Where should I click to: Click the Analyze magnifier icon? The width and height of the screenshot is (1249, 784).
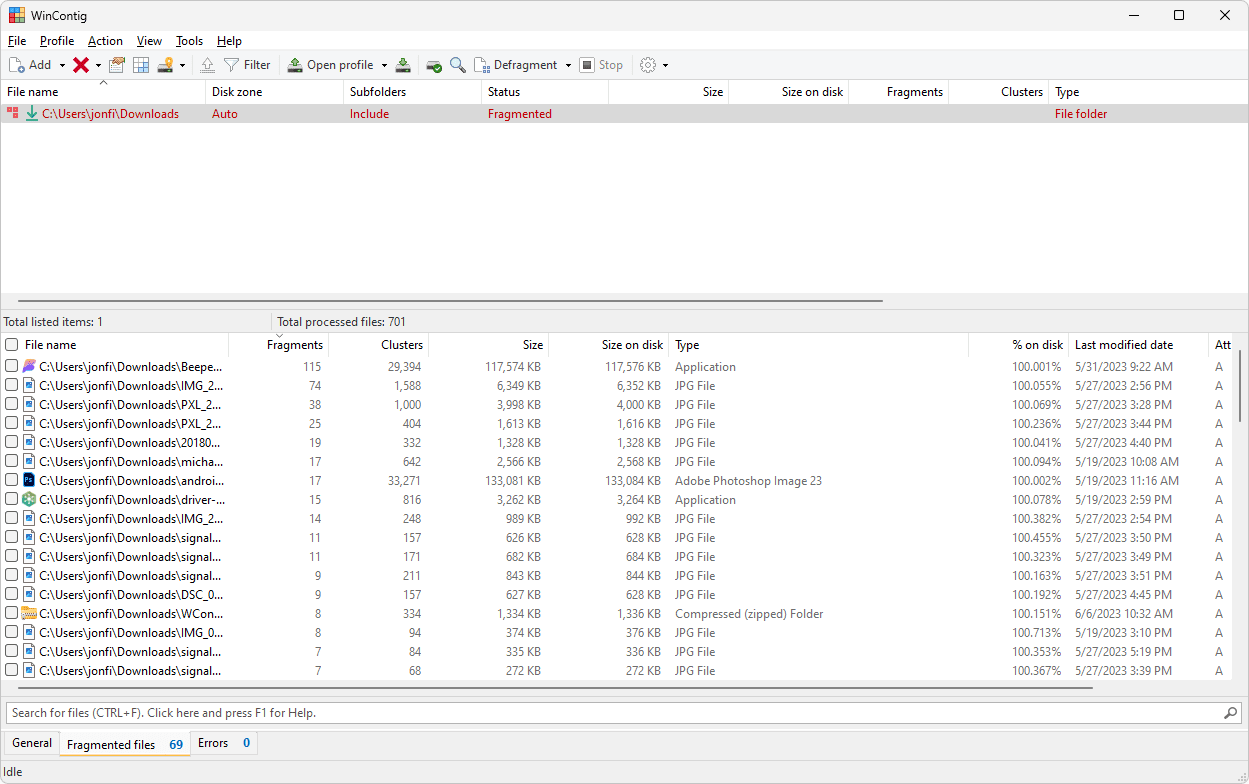coord(458,65)
